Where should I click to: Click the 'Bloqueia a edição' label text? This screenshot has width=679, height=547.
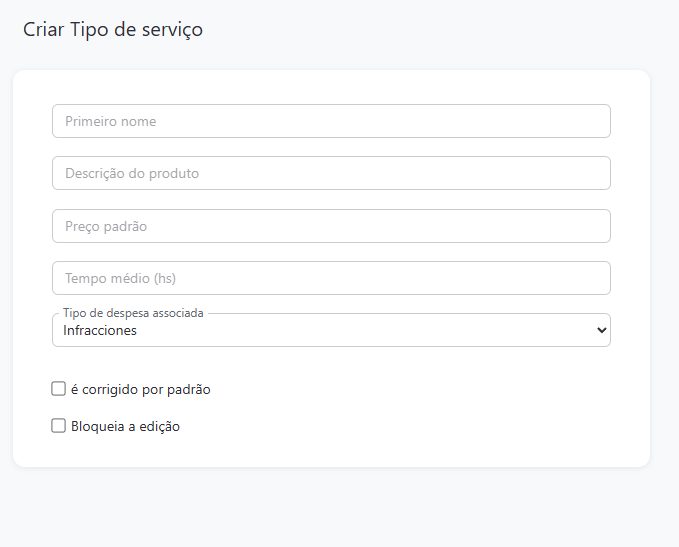[125, 427]
